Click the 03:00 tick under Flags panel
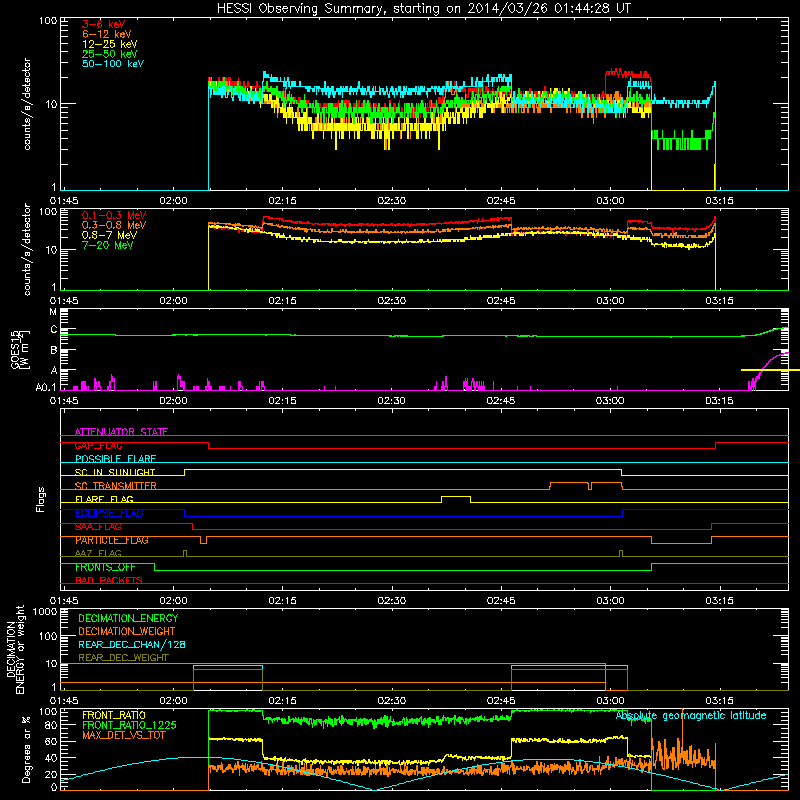This screenshot has height=800, width=800. (x=610, y=601)
